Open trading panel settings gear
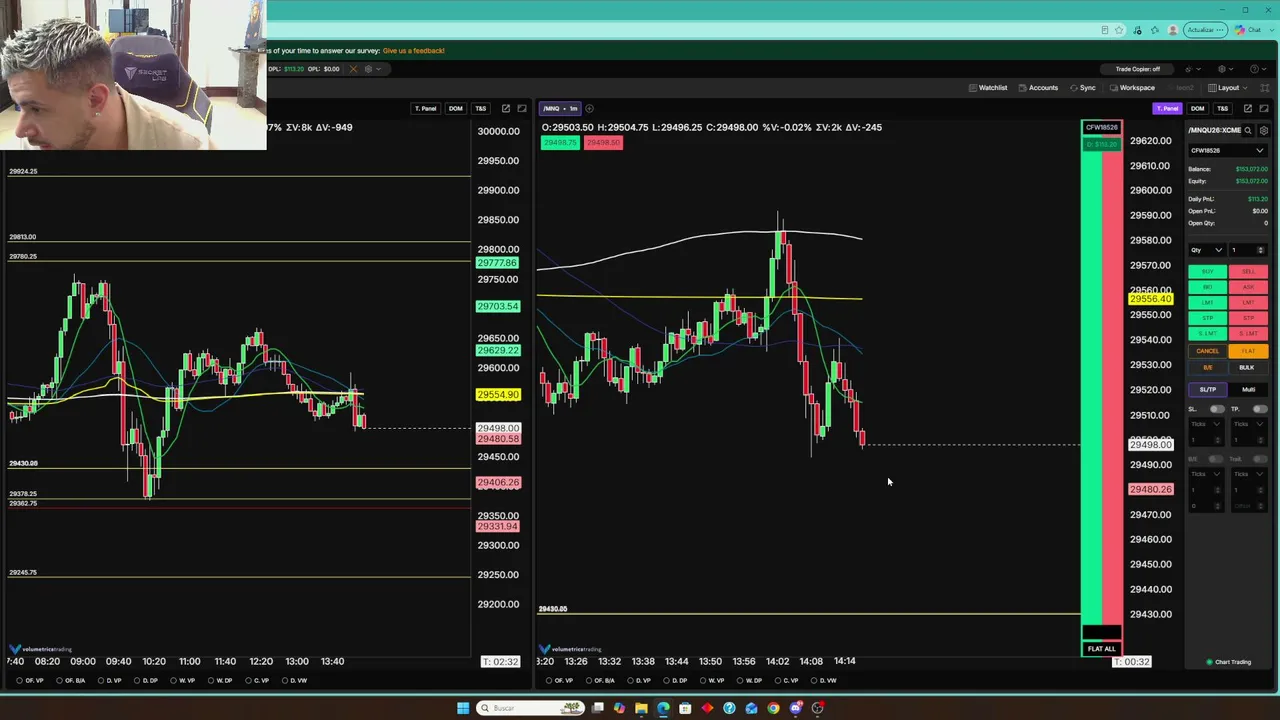1280x720 pixels. (x=1264, y=130)
